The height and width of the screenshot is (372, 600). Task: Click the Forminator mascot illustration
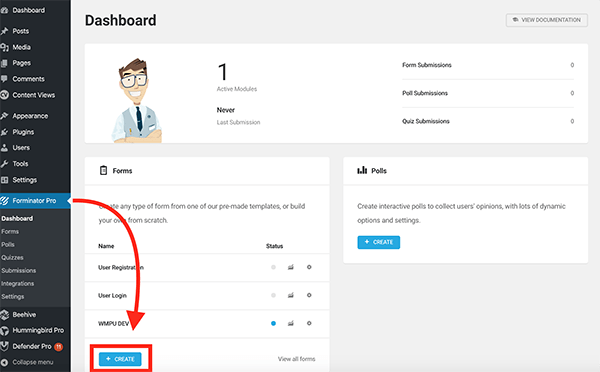pyautogui.click(x=137, y=100)
